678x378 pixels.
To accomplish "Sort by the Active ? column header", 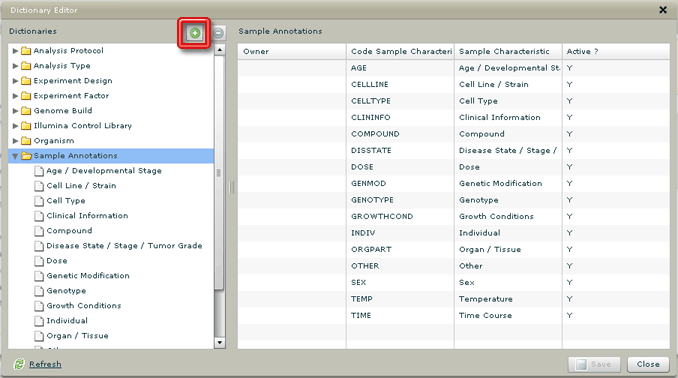I will pos(617,51).
